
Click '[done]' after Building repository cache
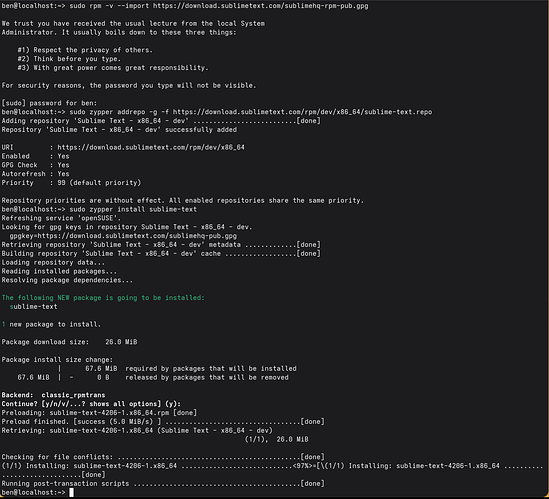point(308,253)
